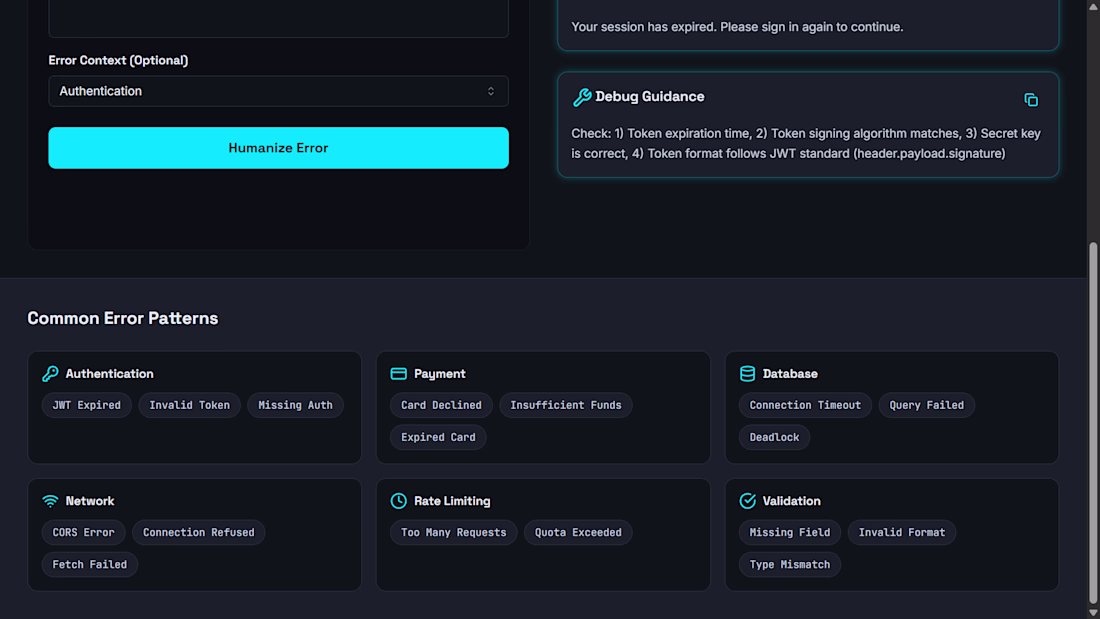Select the CORS Error chip
The image size is (1100, 619).
click(x=83, y=532)
